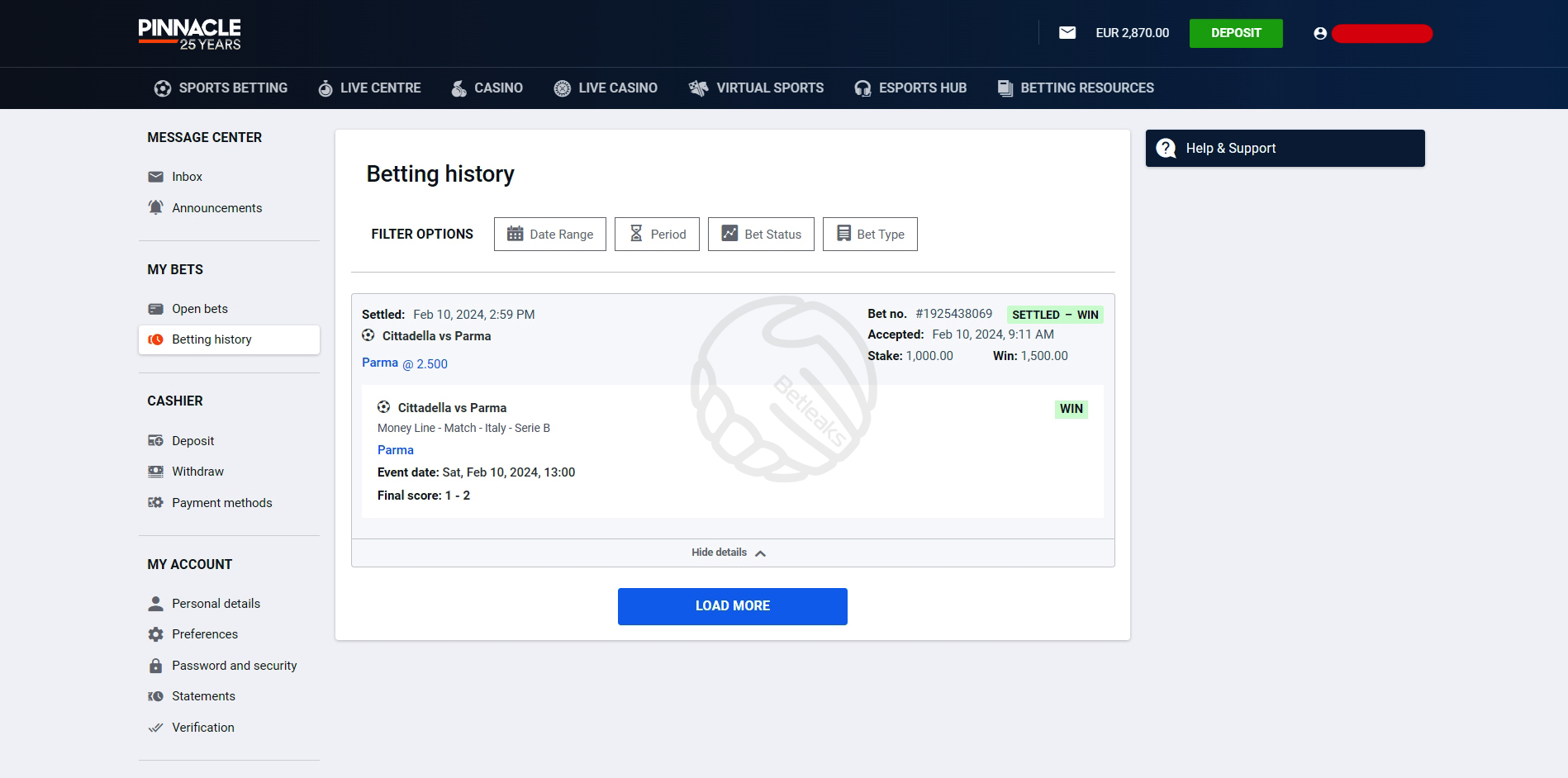Click the Announcements bell icon
This screenshot has width=1568, height=778.
[x=155, y=207]
